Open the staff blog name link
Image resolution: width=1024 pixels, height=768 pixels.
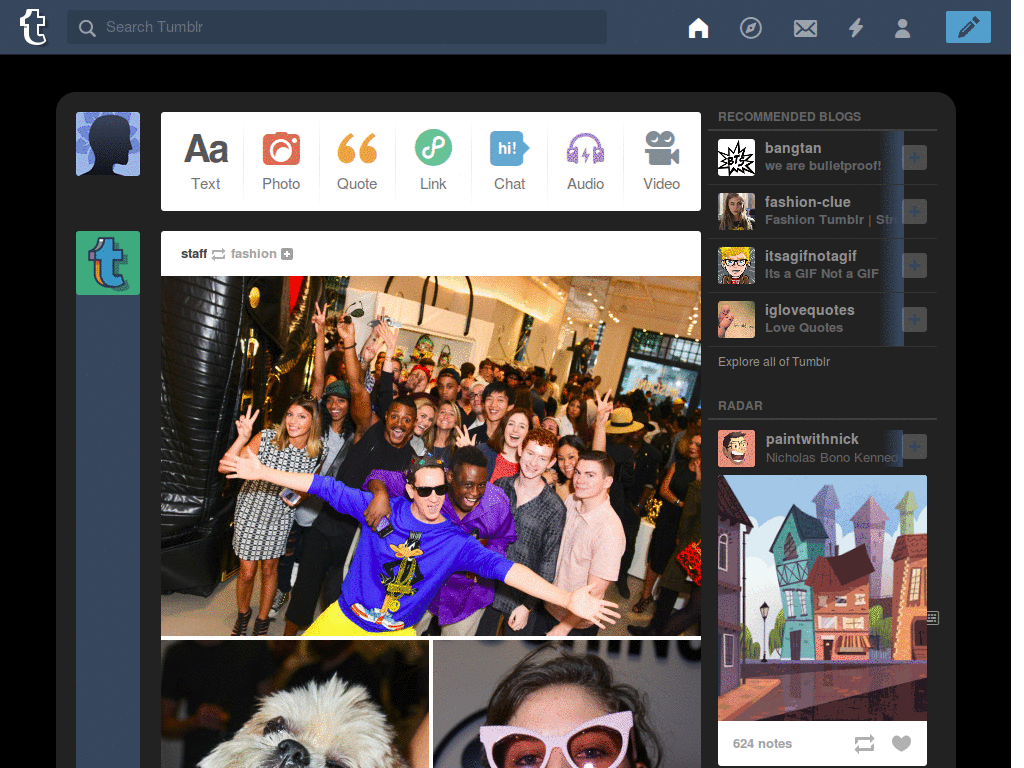click(x=194, y=253)
